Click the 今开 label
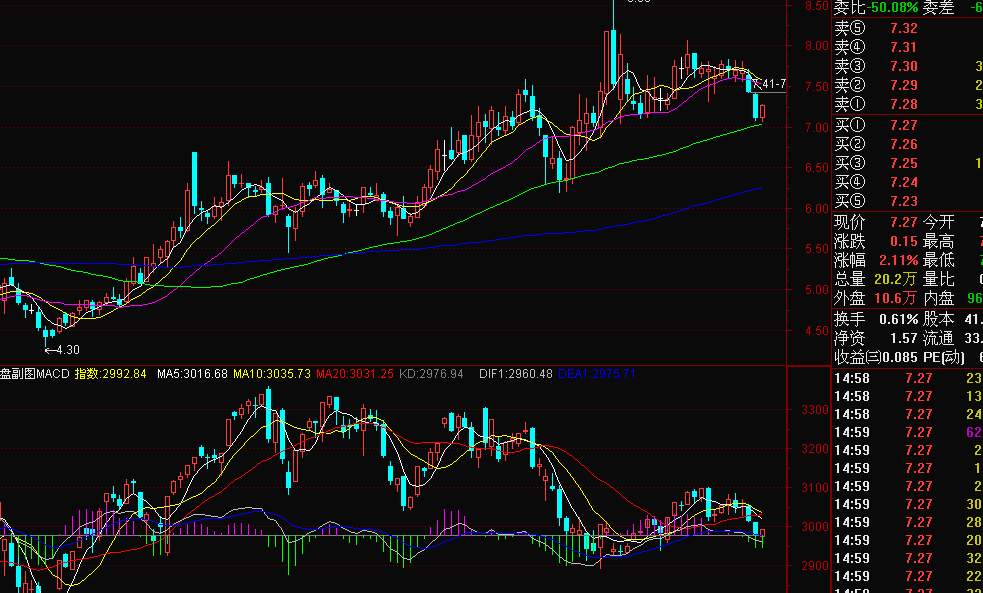Image resolution: width=983 pixels, height=593 pixels. click(938, 222)
